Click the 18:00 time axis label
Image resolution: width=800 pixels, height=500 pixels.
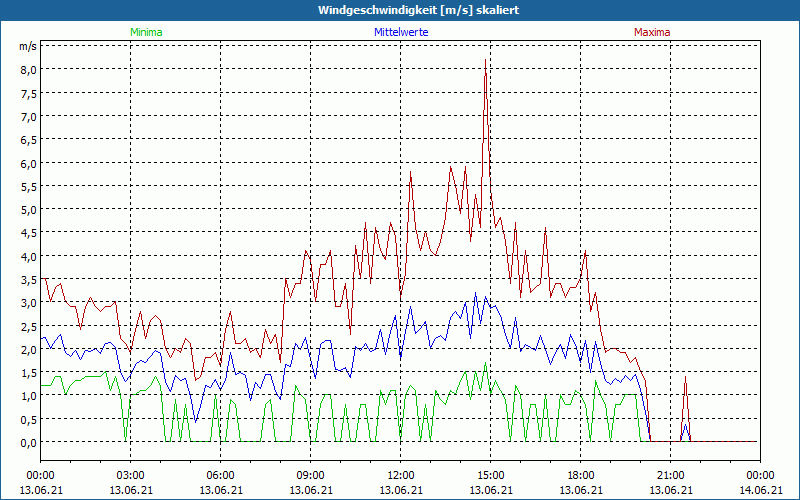tap(581, 476)
